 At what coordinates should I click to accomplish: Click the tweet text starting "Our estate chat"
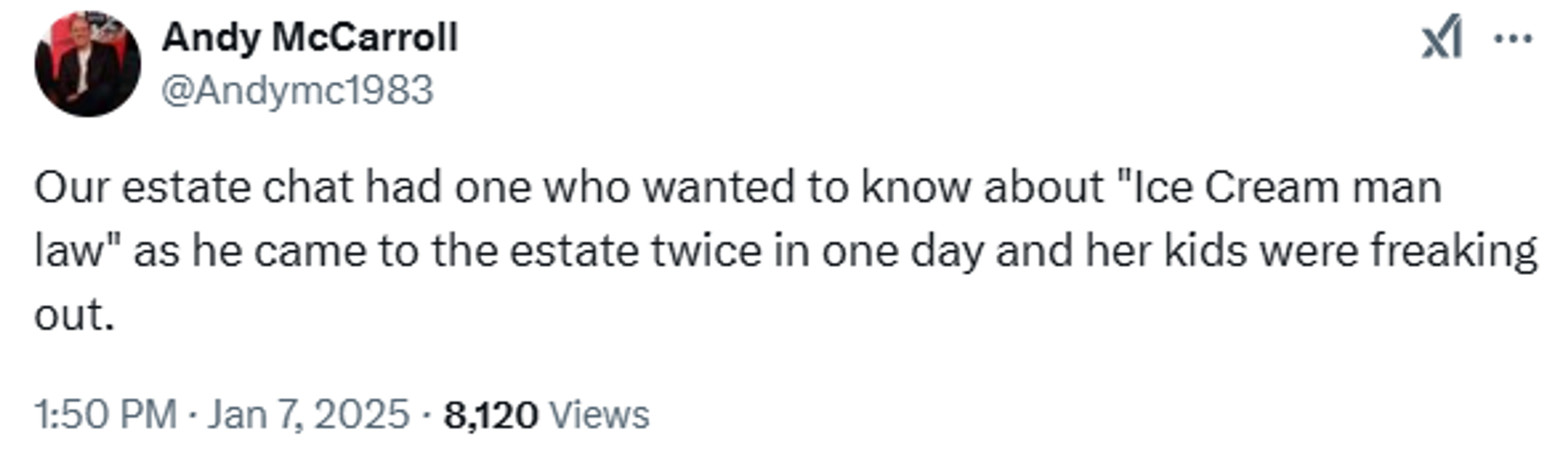click(x=786, y=250)
